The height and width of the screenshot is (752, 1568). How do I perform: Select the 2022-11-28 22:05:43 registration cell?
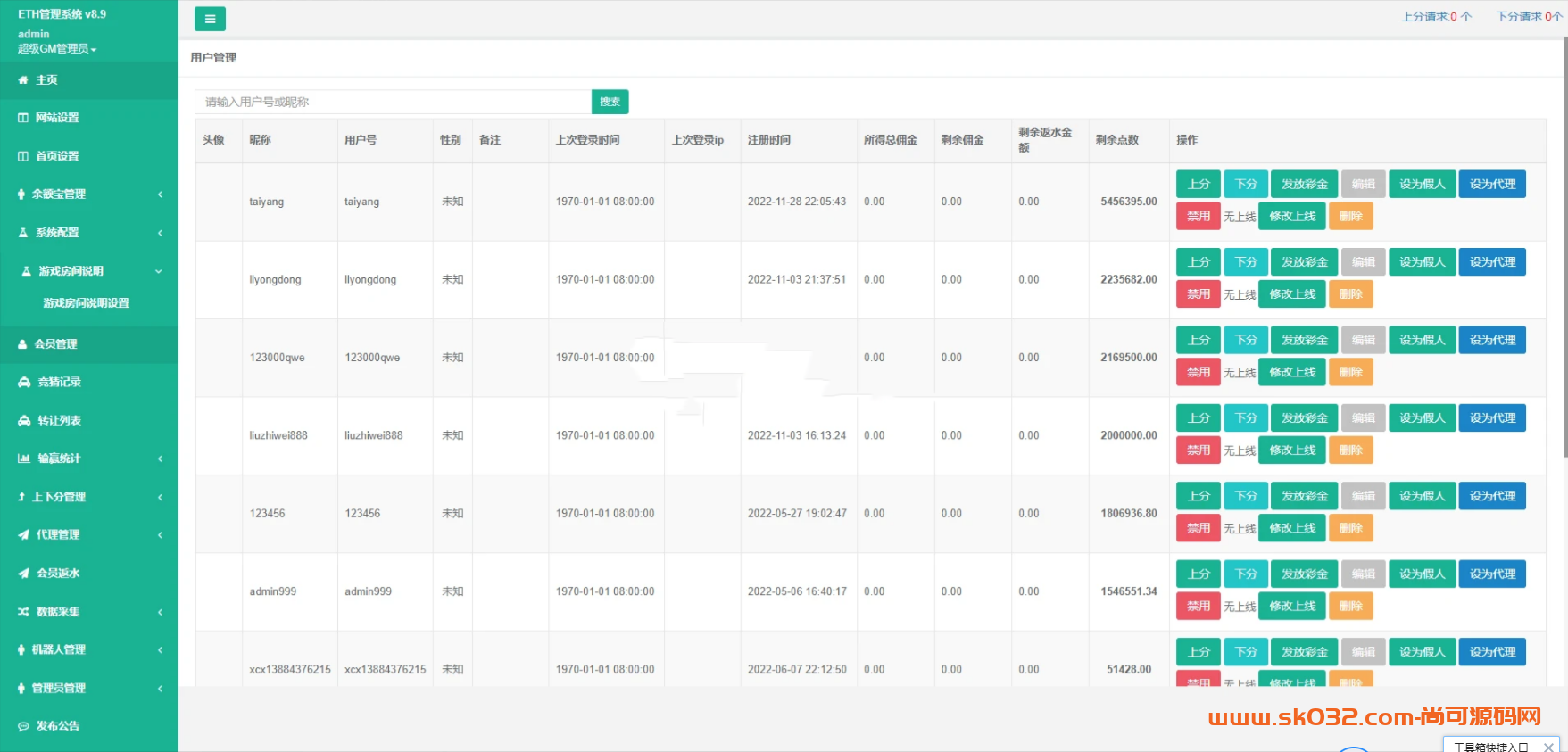[797, 202]
